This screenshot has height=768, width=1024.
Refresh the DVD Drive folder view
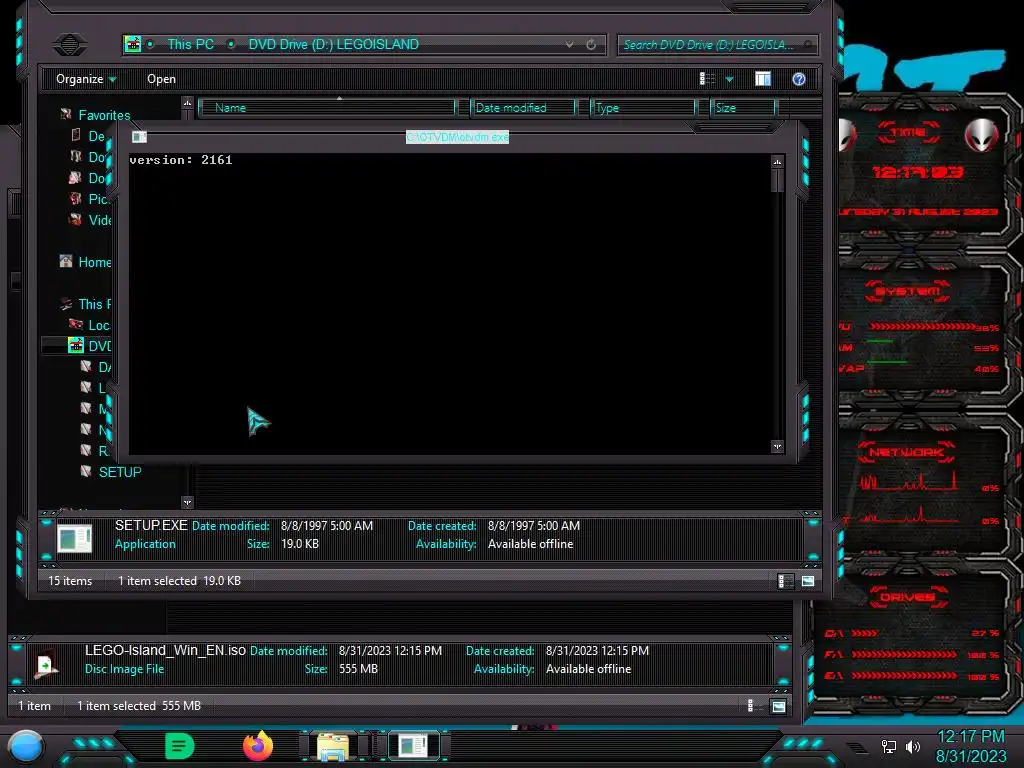(x=591, y=44)
